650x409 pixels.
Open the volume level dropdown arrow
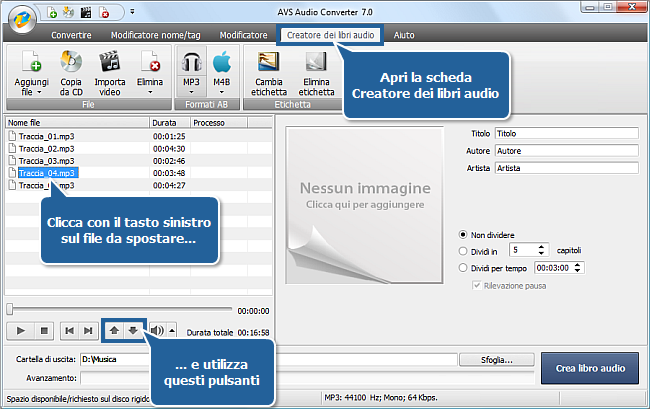172,330
